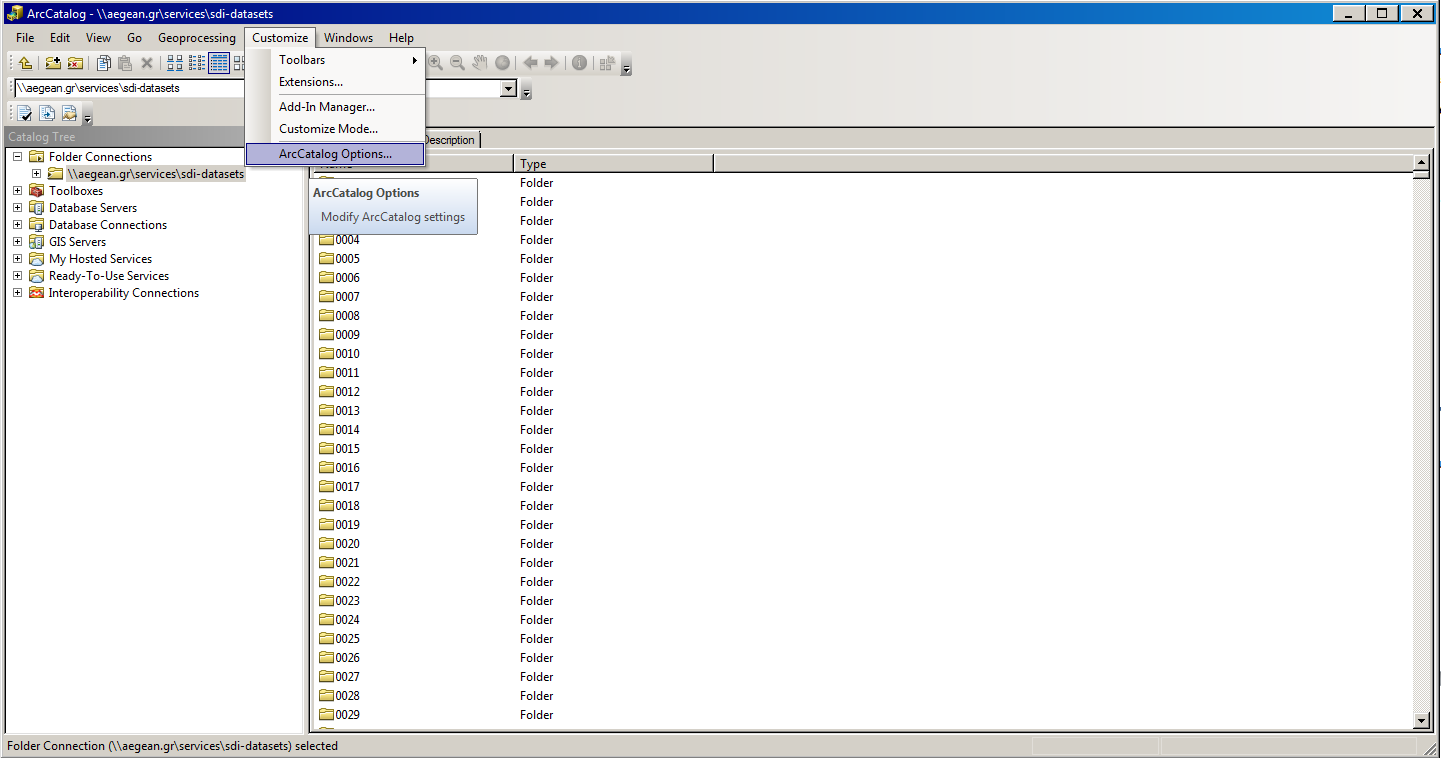Select folder 0017 in contents list
Screen dimensions: 1441x758
point(347,486)
